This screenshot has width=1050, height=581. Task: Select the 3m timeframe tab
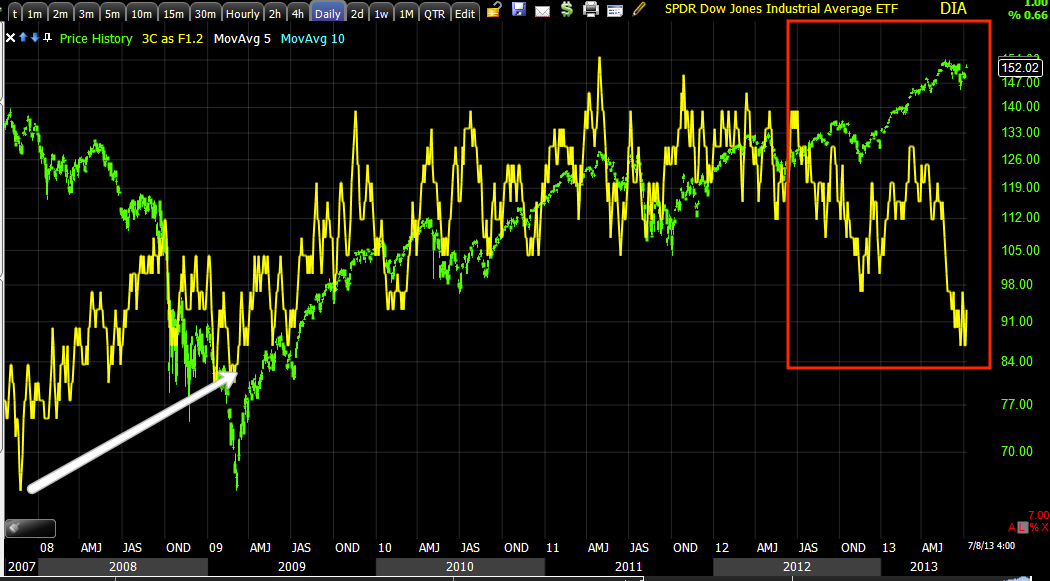click(86, 13)
